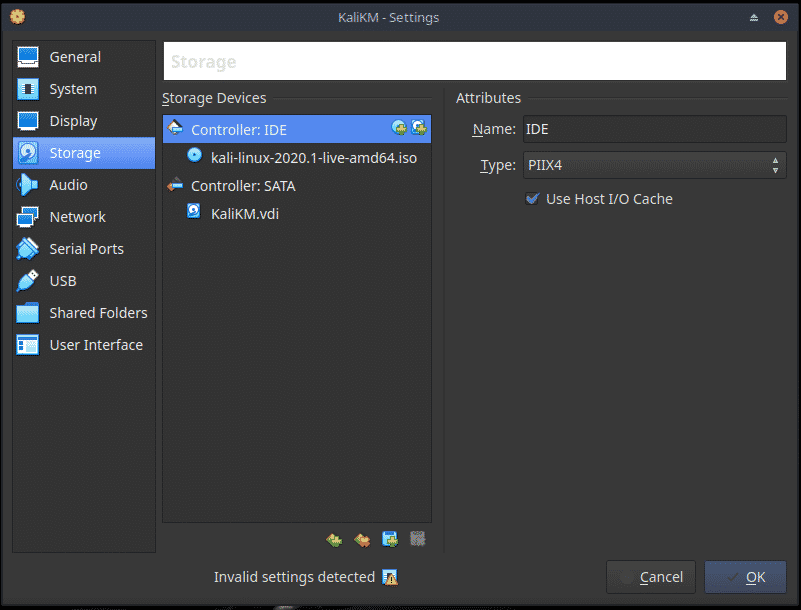
Task: Confirm the settings with the OK button
Action: coord(745,577)
